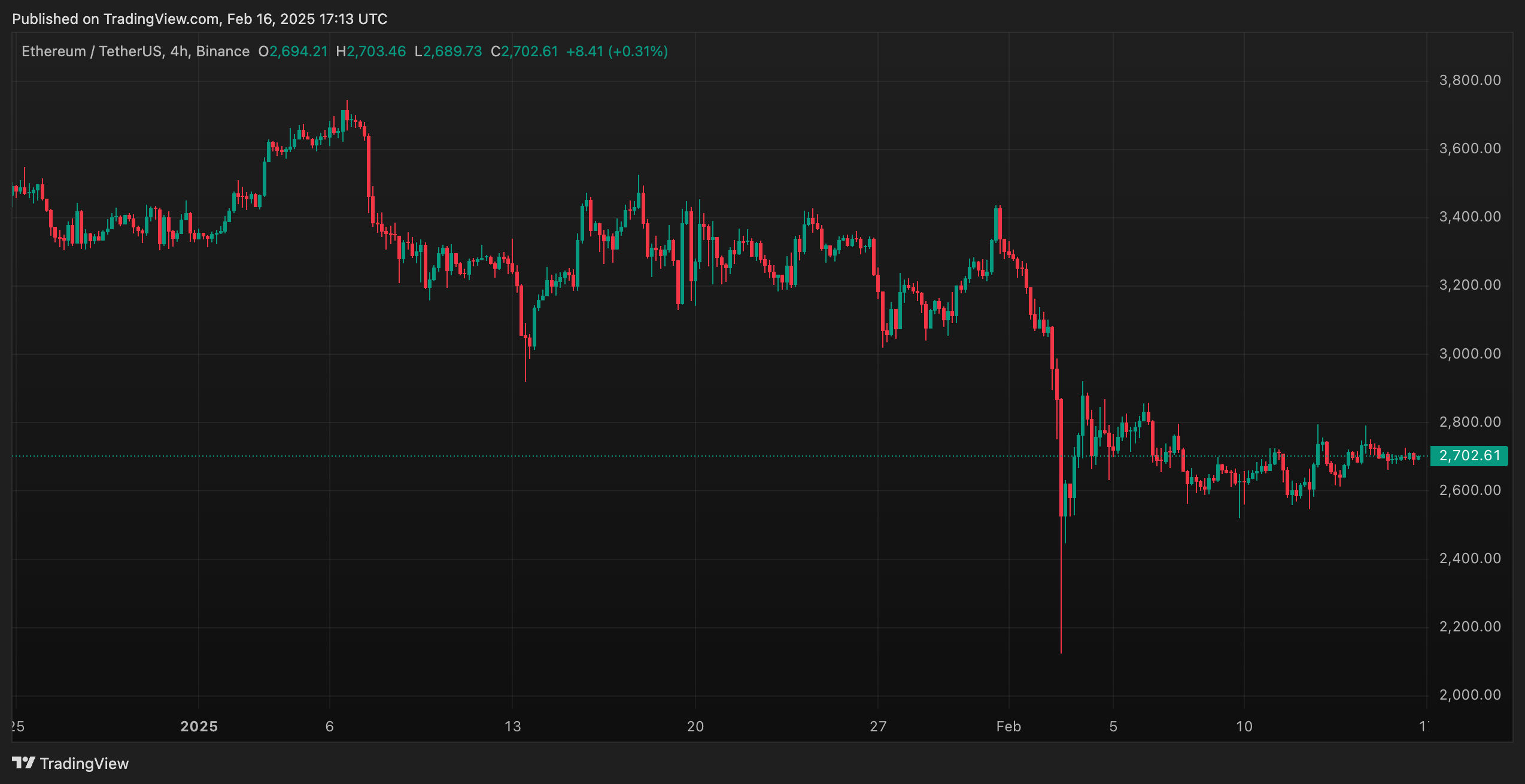Screen dimensions: 1525x784
Task: Click the Ethereum / TetherUS, 4h, Binance title
Action: pos(136,51)
